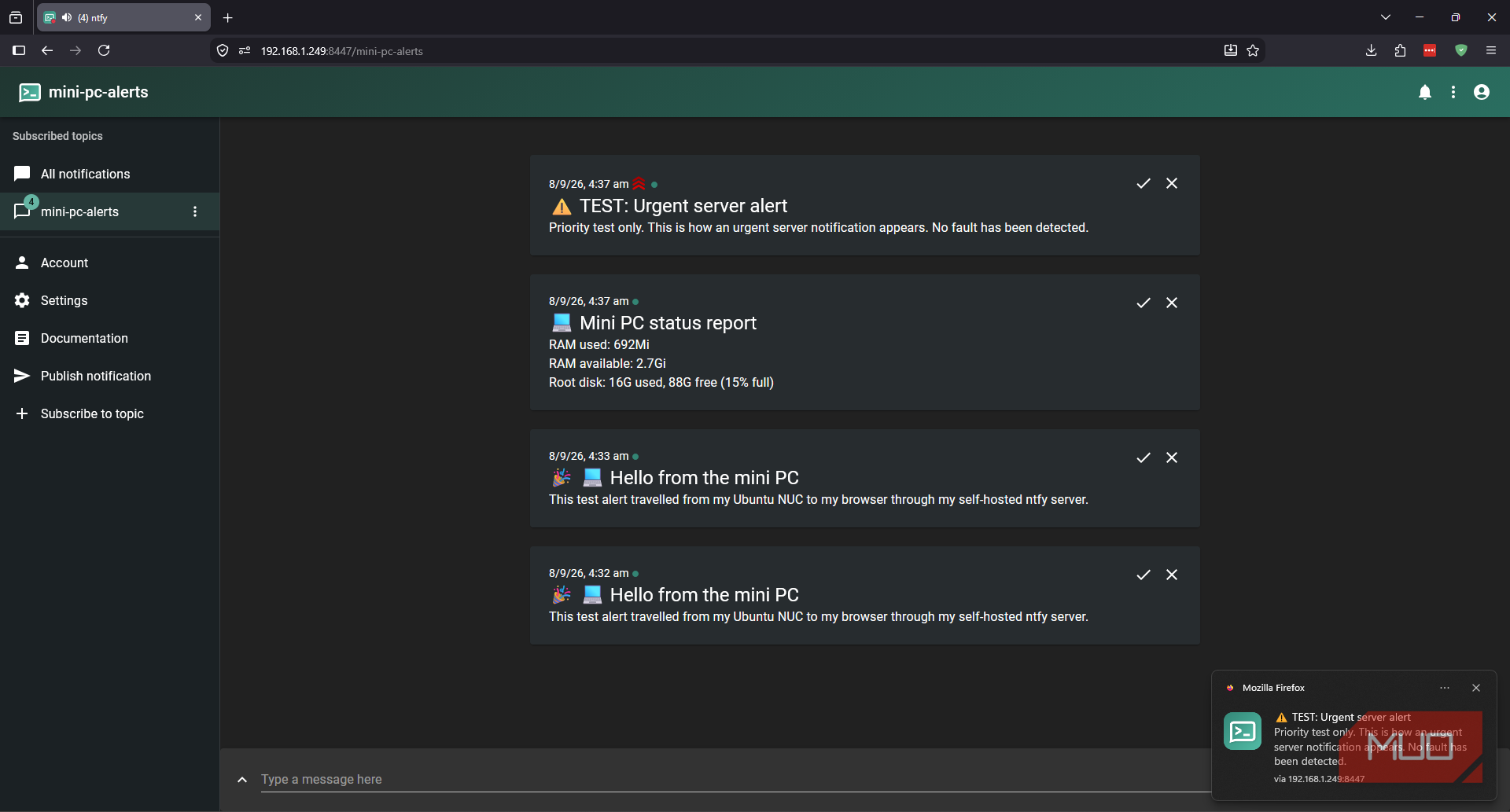Delete the 4:32 am Hello notification
1510x812 pixels.
pyautogui.click(x=1172, y=575)
